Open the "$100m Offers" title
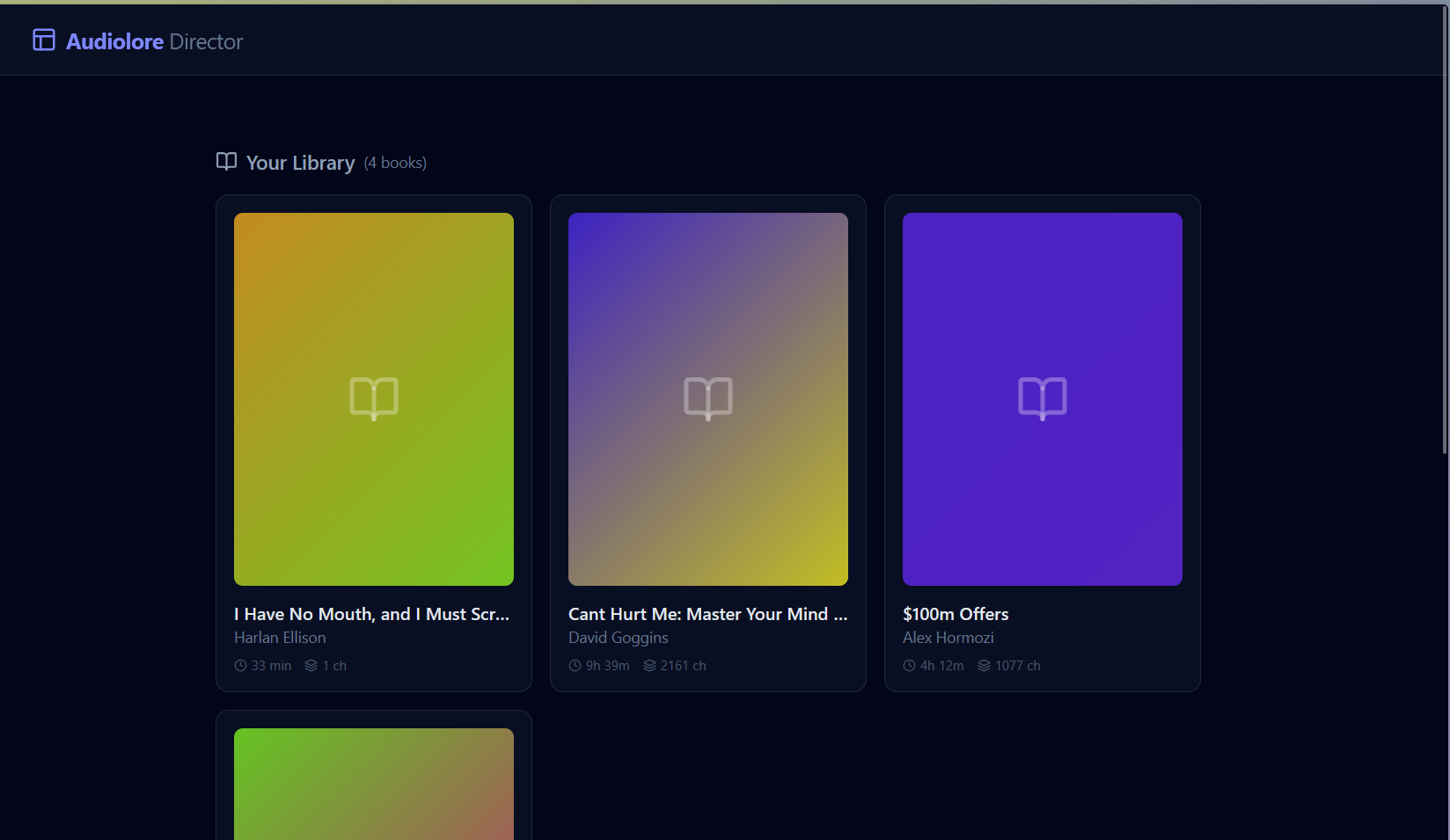 (x=956, y=614)
